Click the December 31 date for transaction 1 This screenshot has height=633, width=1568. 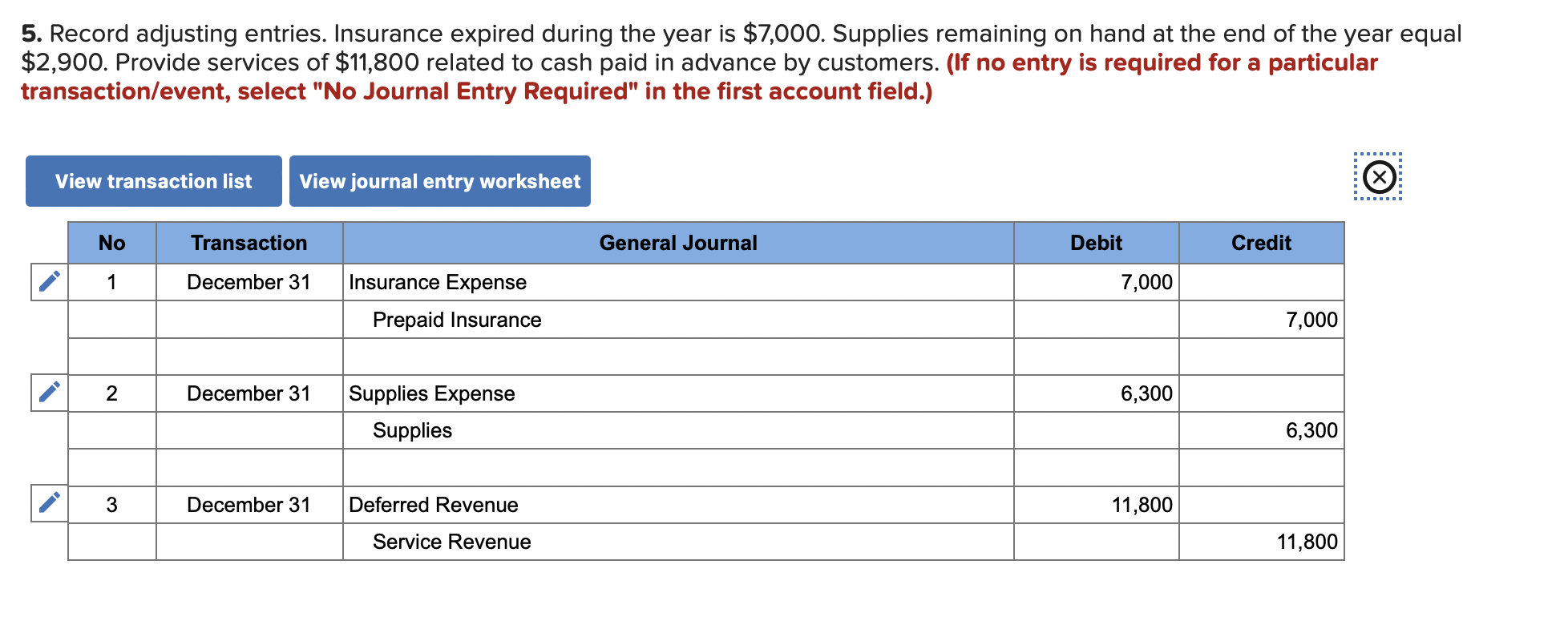(x=249, y=282)
